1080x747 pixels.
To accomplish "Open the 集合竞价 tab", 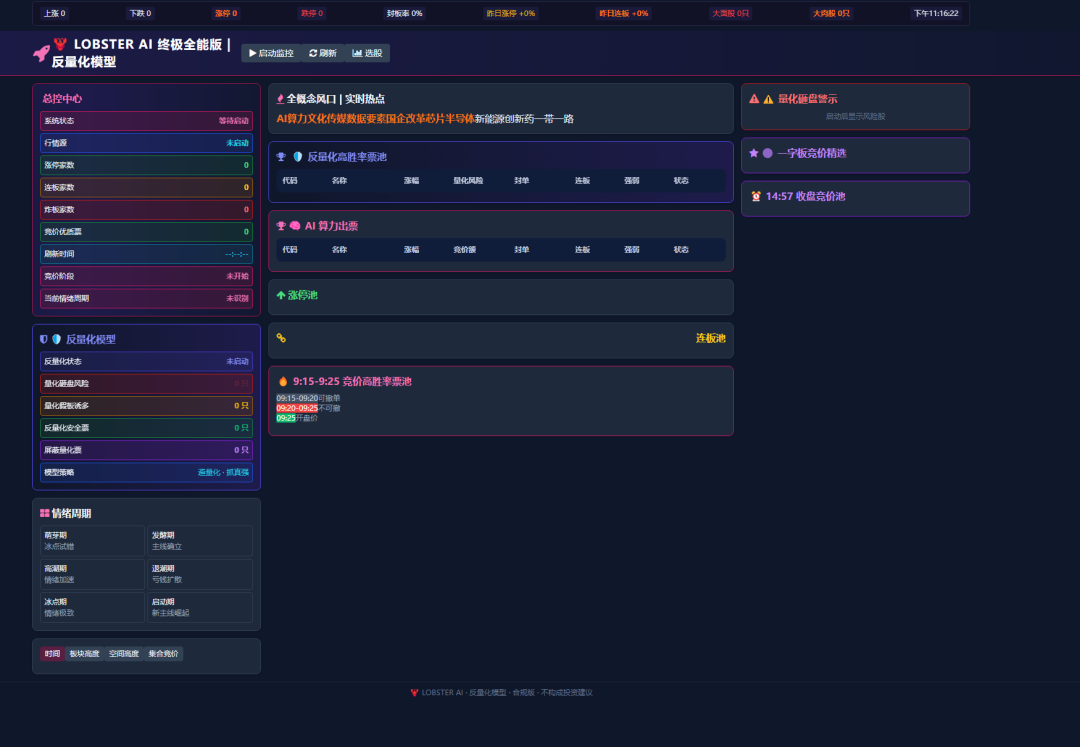I will (163, 654).
